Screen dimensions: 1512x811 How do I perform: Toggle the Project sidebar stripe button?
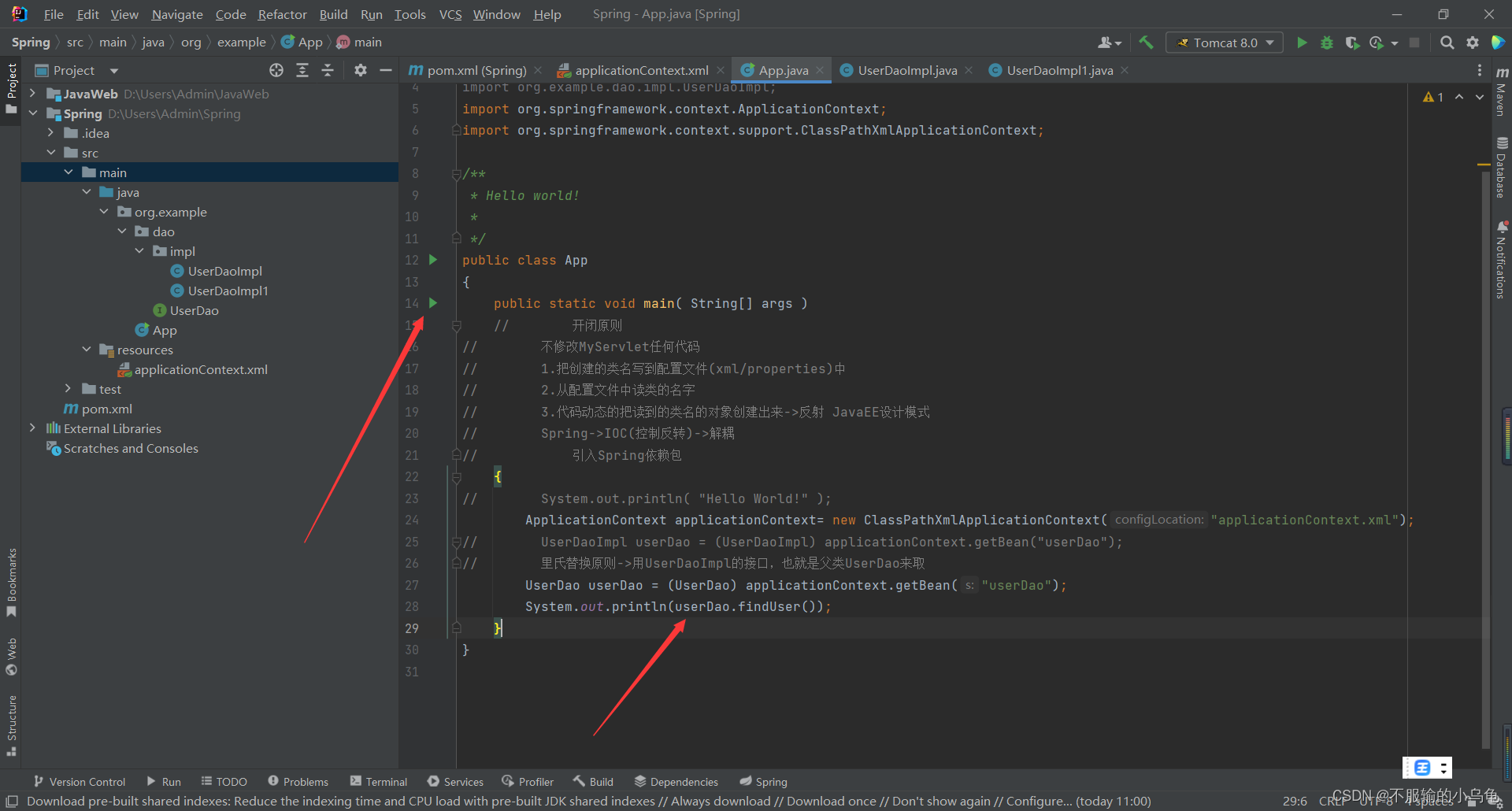pyautogui.click(x=11, y=88)
